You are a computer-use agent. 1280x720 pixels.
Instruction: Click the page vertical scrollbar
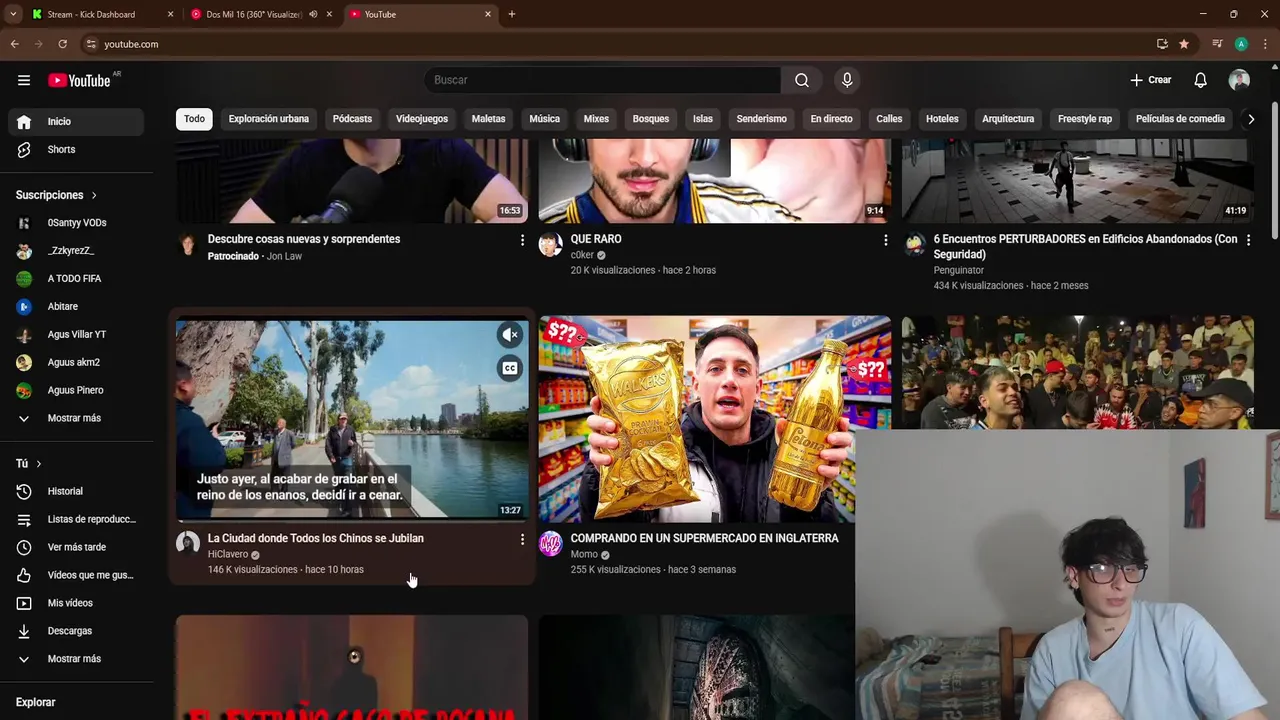1275,170
